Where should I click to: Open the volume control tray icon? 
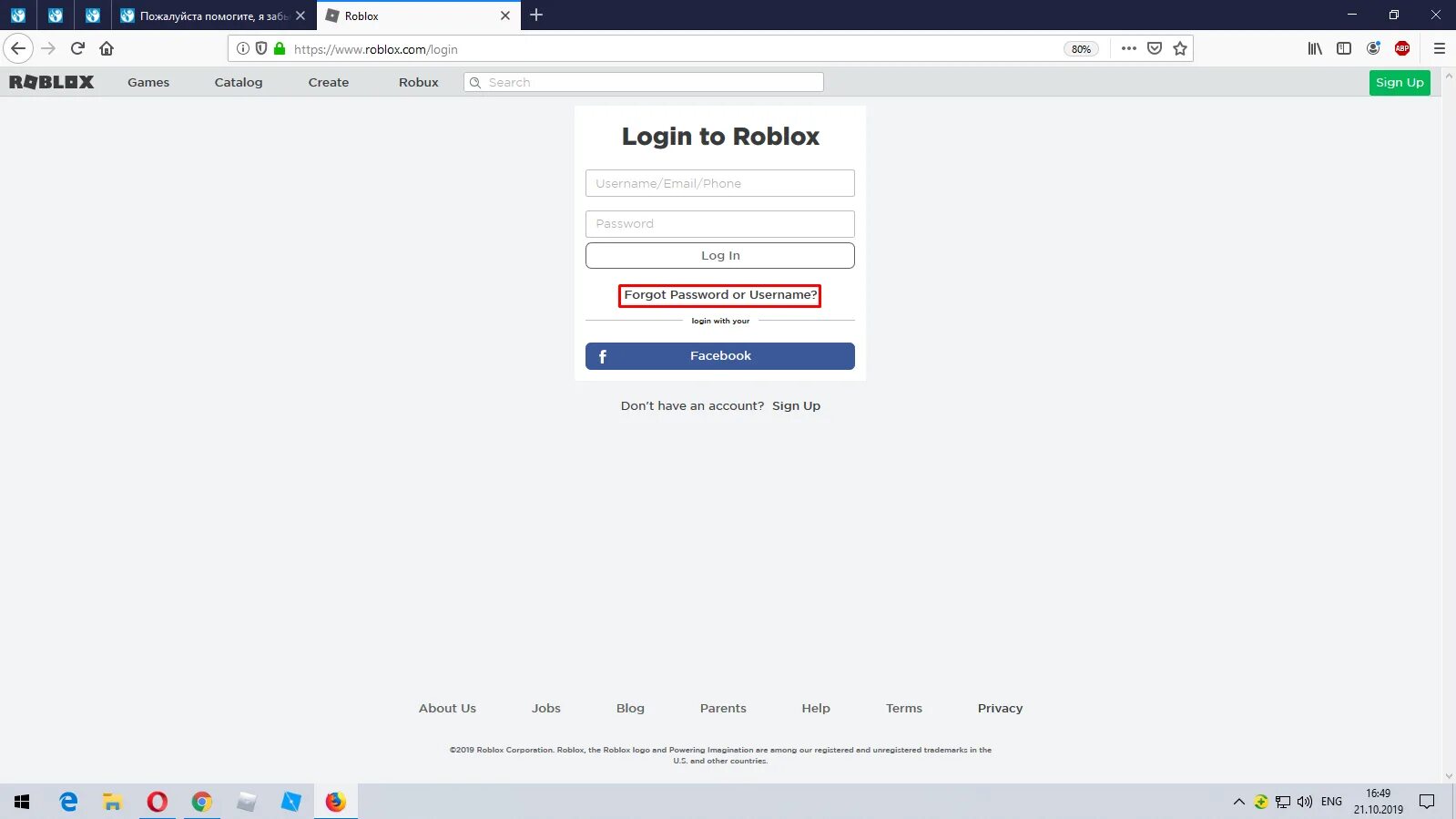1305,802
